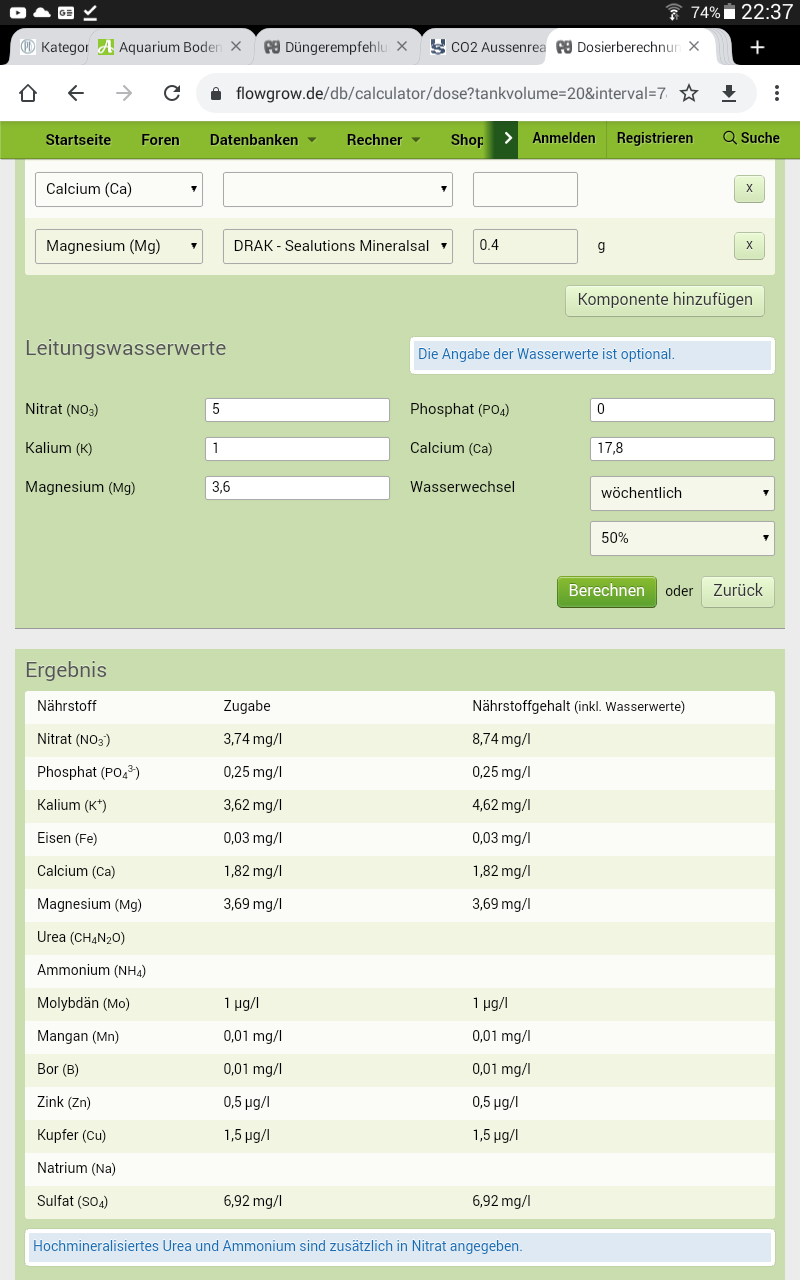Tap the Nitrat result value 8,74 mg/l

click(x=501, y=739)
